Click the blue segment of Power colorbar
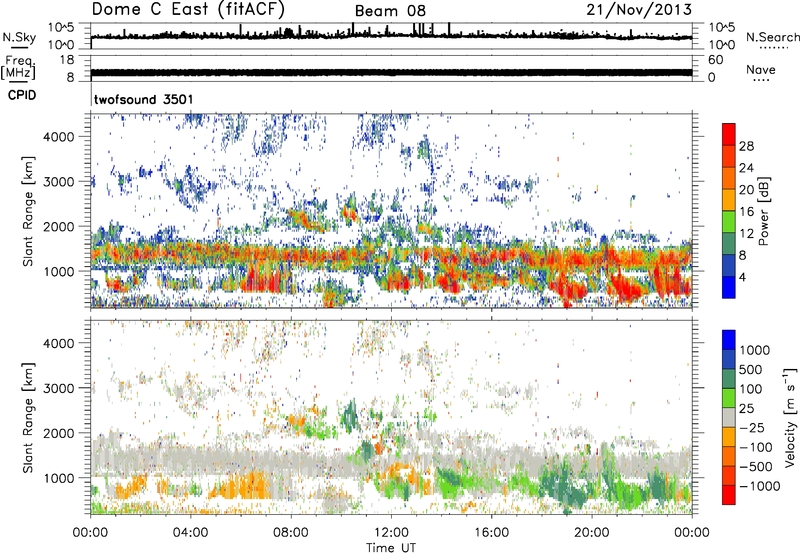 coord(729,287)
